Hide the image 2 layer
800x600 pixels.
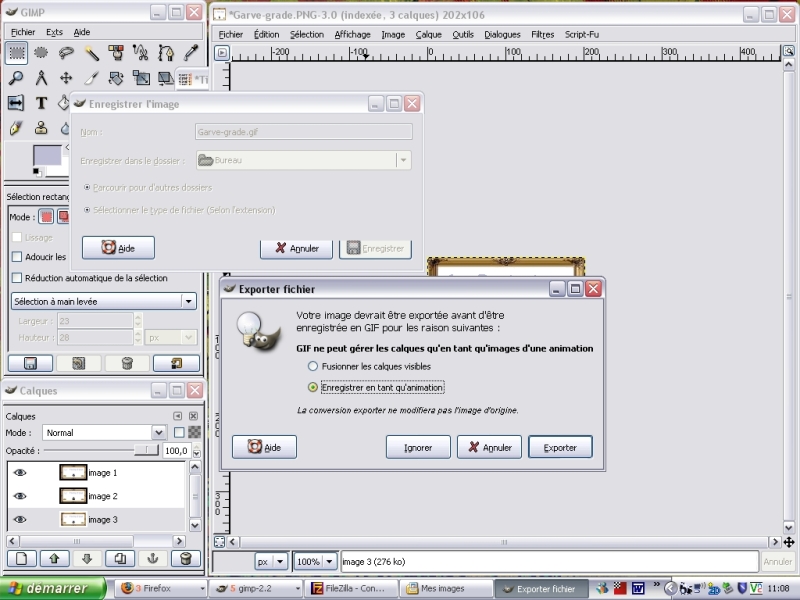[20, 496]
